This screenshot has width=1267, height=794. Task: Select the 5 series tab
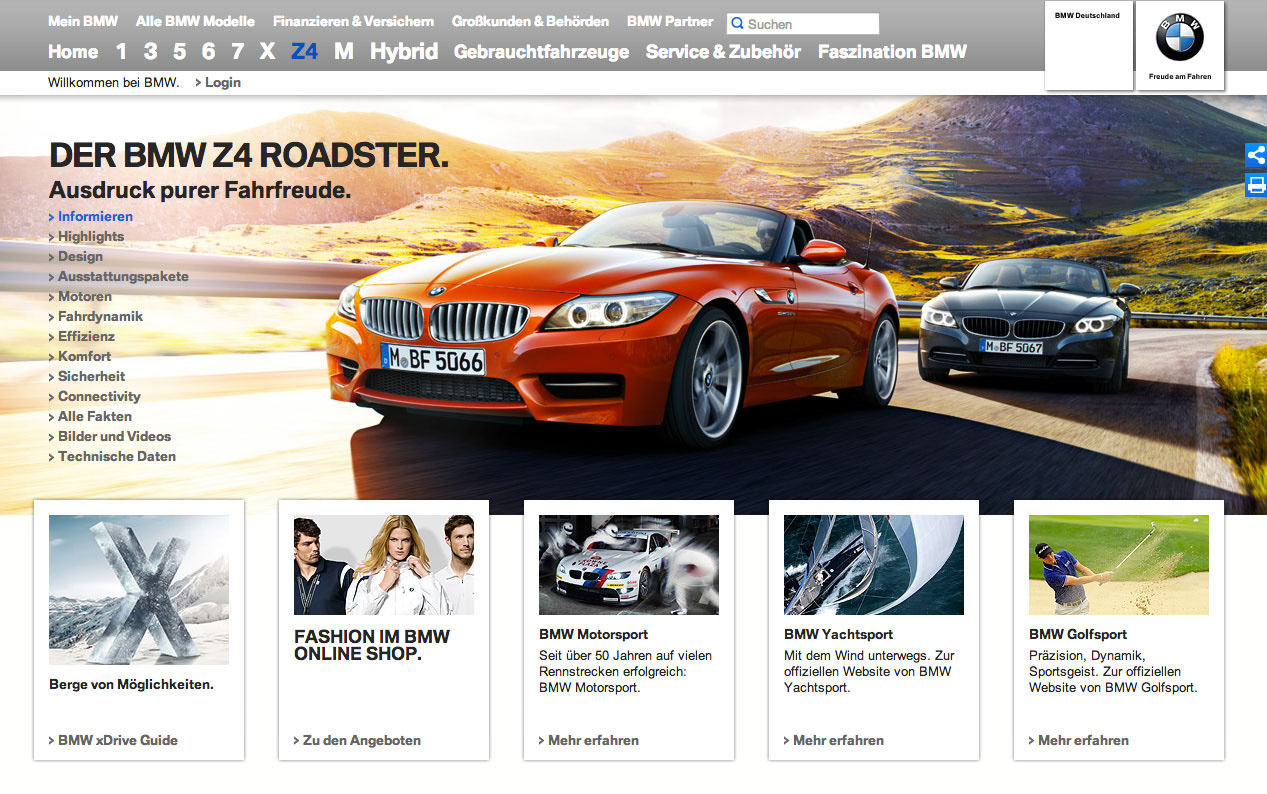tap(179, 51)
